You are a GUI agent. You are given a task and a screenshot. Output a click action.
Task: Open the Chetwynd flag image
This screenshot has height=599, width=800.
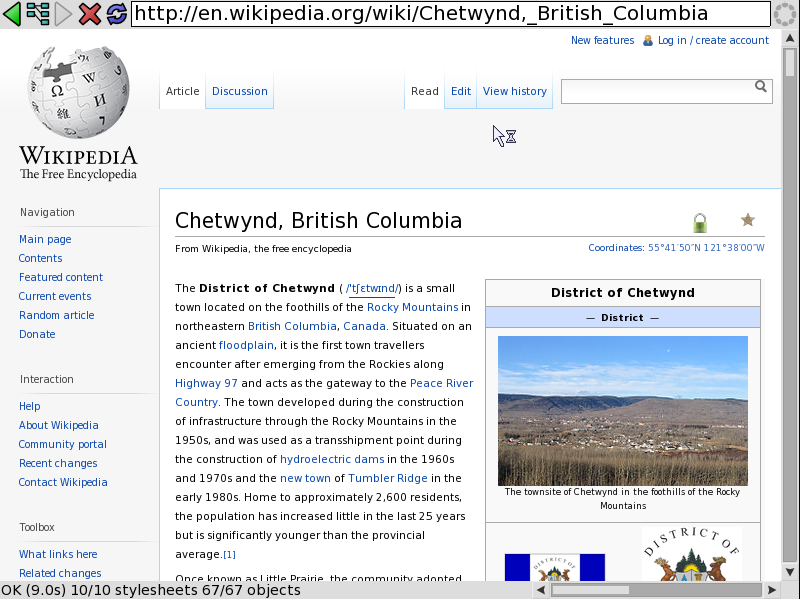555,567
